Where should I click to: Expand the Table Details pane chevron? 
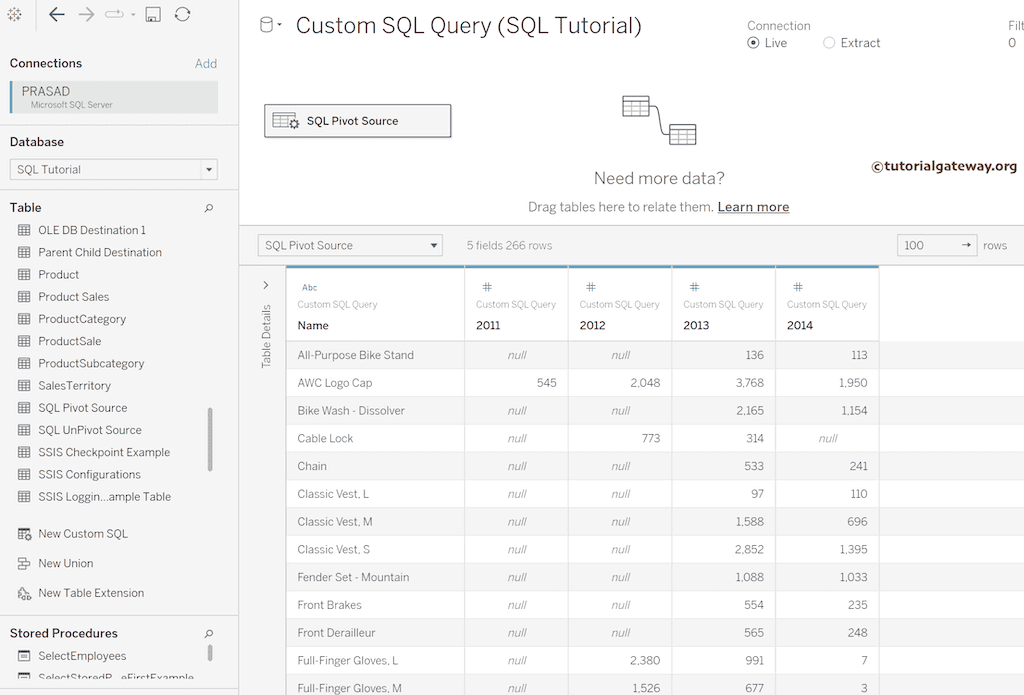point(266,286)
